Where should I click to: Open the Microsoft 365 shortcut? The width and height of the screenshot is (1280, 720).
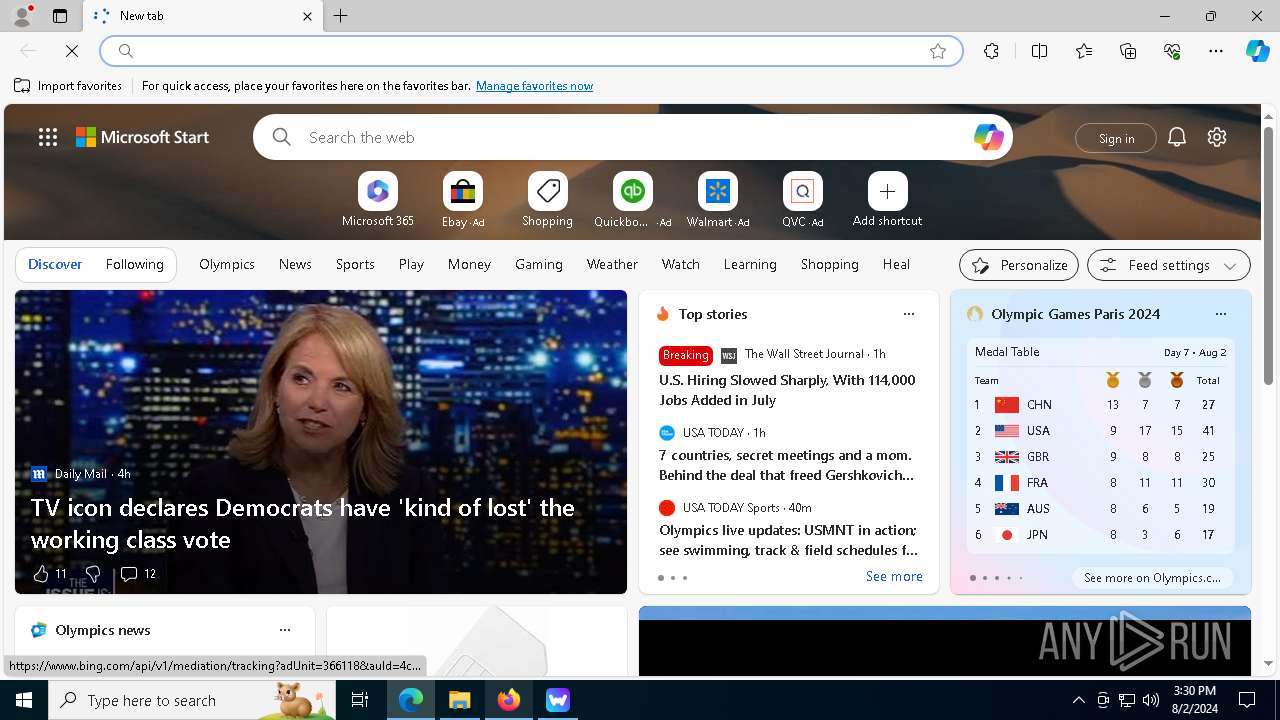pos(377,200)
